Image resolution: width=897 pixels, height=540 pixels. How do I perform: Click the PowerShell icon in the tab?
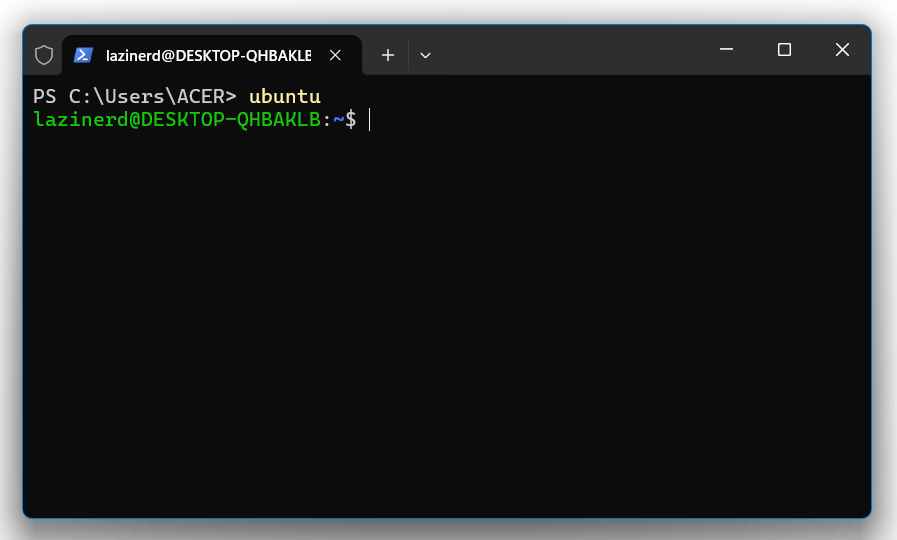pos(84,55)
